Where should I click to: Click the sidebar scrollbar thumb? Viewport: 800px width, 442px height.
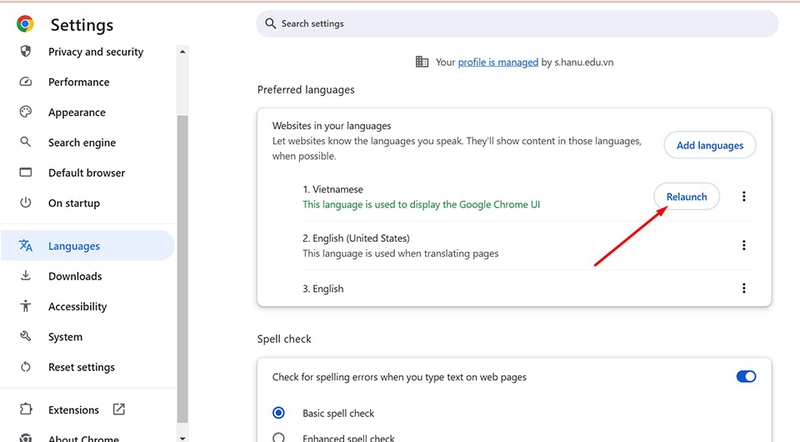182,268
